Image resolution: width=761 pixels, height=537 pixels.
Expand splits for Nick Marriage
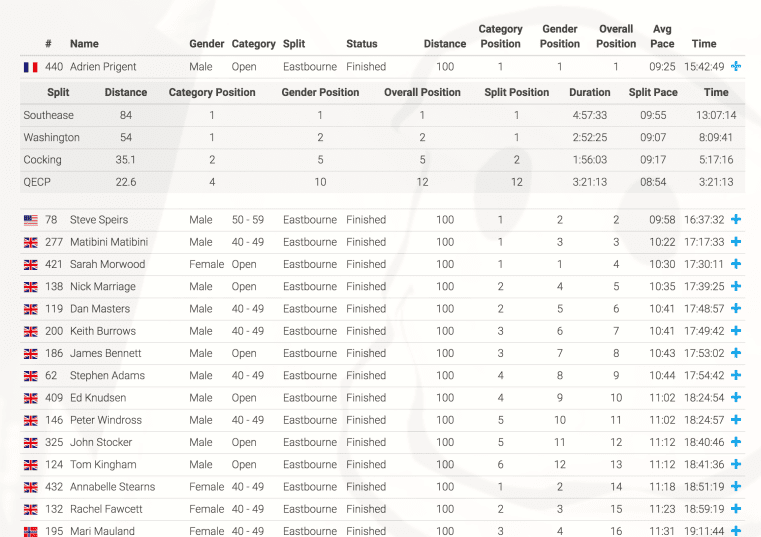tap(736, 286)
